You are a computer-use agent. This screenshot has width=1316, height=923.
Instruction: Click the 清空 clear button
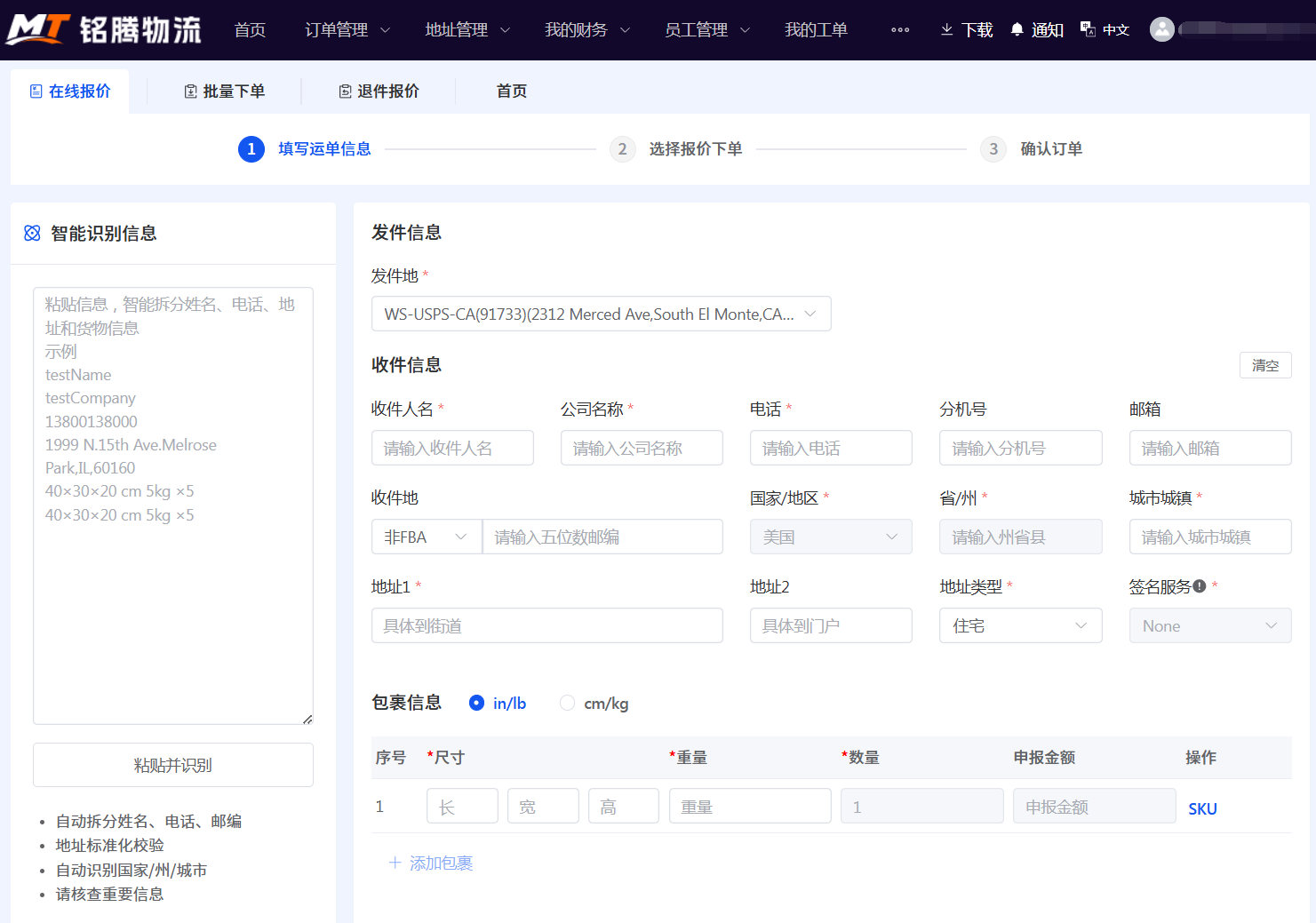click(1265, 365)
